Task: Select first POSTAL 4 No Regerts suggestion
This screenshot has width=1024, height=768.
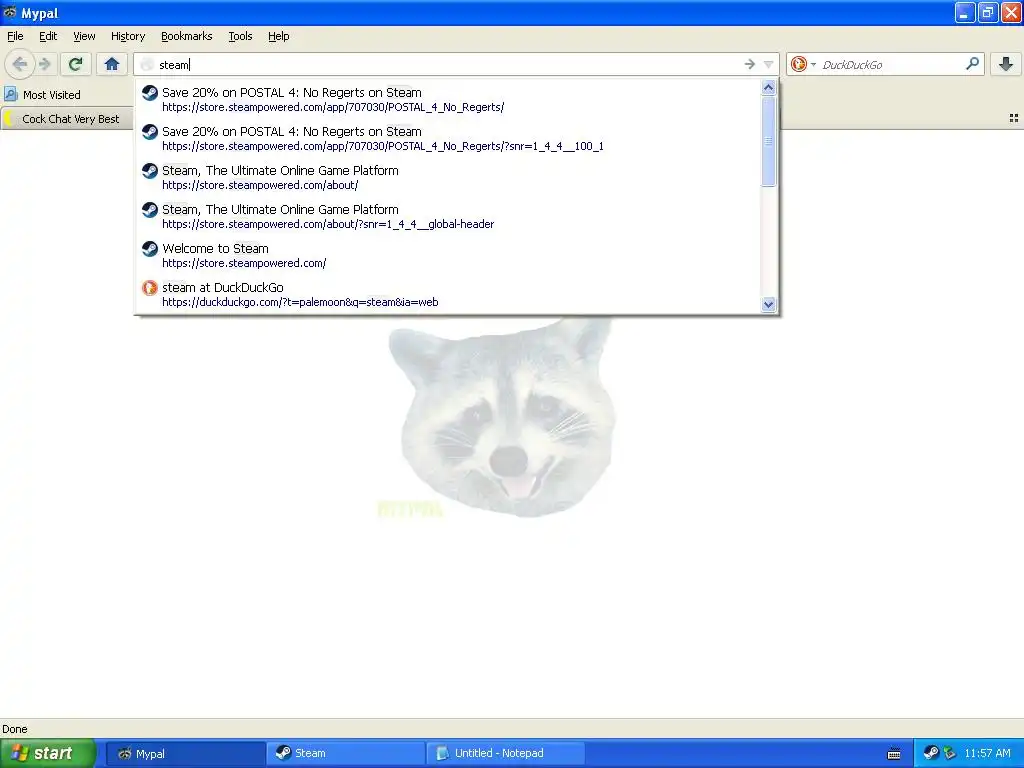Action: tap(448, 99)
